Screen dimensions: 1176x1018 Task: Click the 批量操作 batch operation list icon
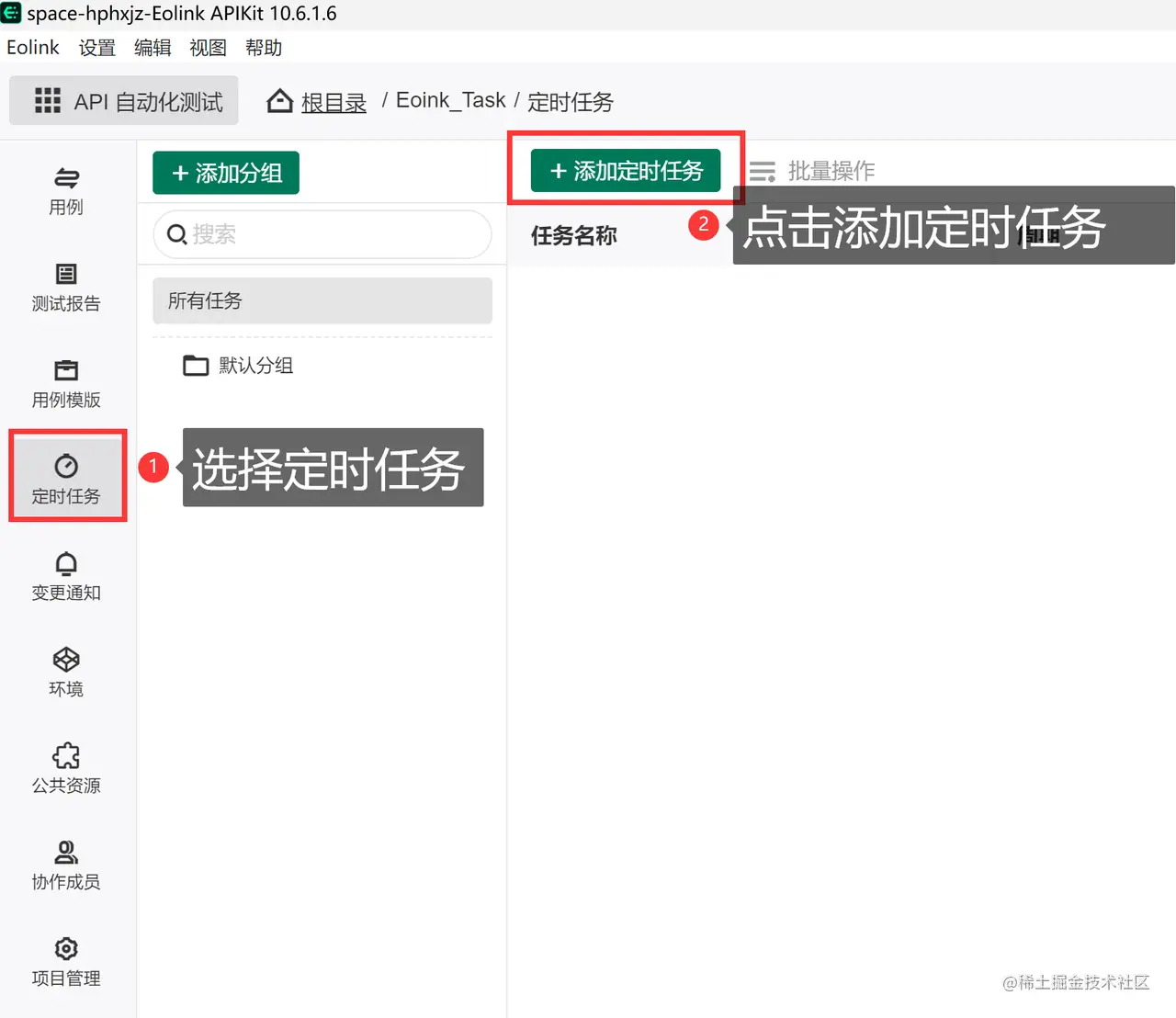(x=762, y=171)
